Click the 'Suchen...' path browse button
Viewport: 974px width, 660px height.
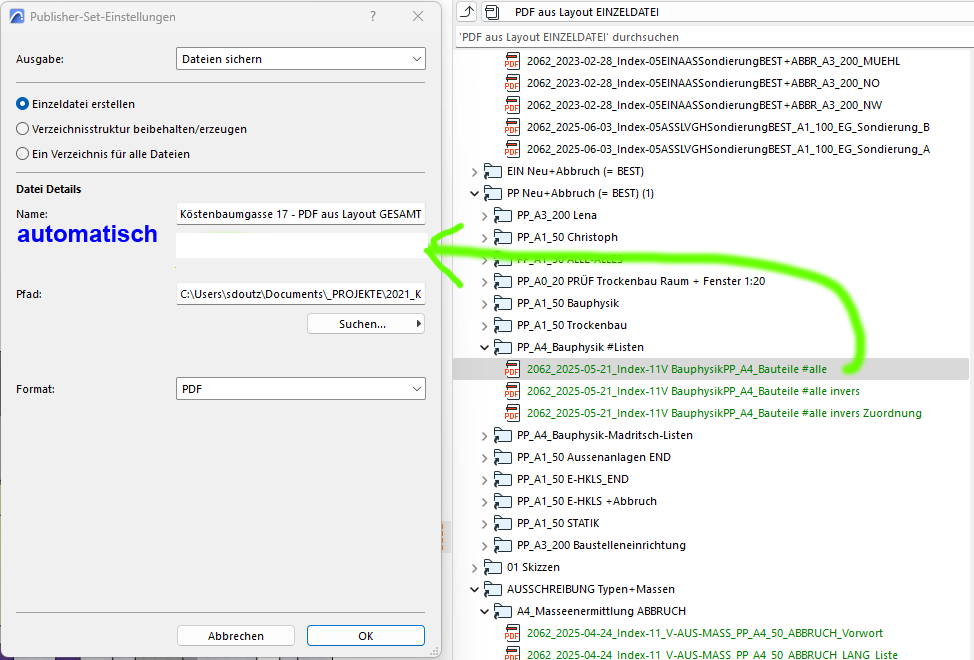click(x=366, y=323)
